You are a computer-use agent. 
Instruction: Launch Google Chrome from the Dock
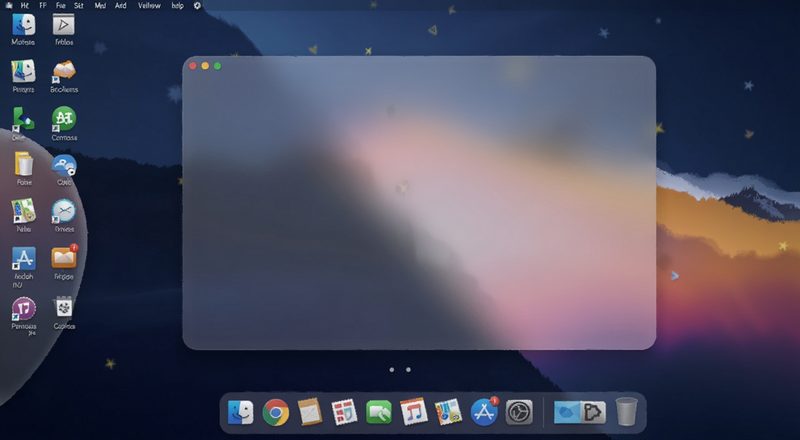[x=276, y=412]
